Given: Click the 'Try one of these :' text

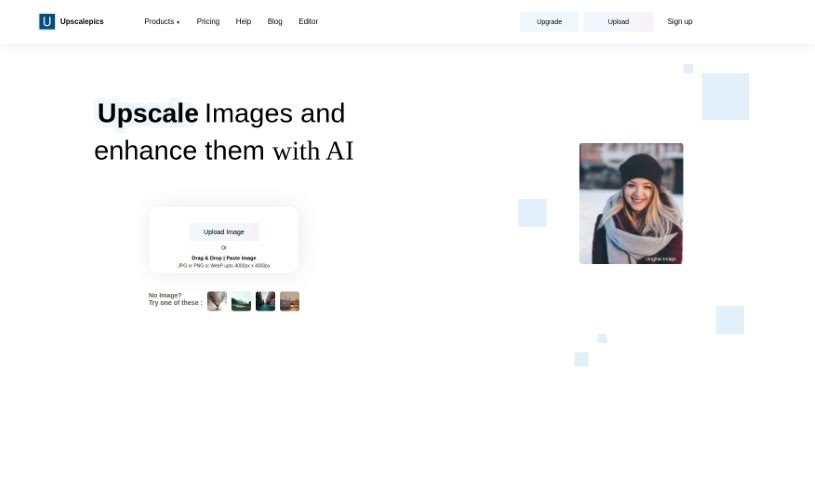Looking at the screenshot, I should click(175, 303).
